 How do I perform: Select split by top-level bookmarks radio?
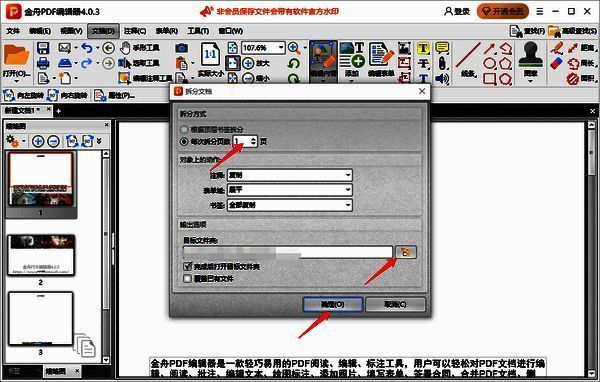(x=184, y=129)
